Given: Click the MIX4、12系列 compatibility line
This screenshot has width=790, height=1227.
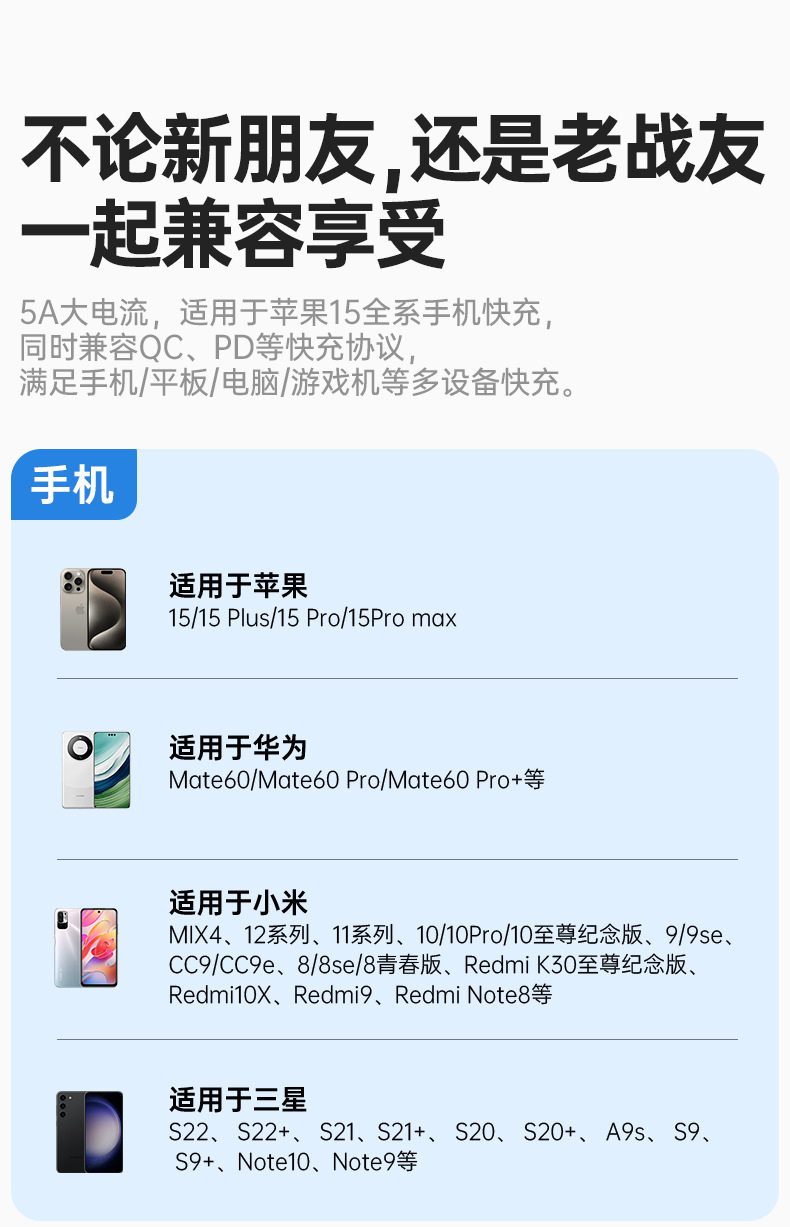Looking at the screenshot, I should tap(454, 935).
